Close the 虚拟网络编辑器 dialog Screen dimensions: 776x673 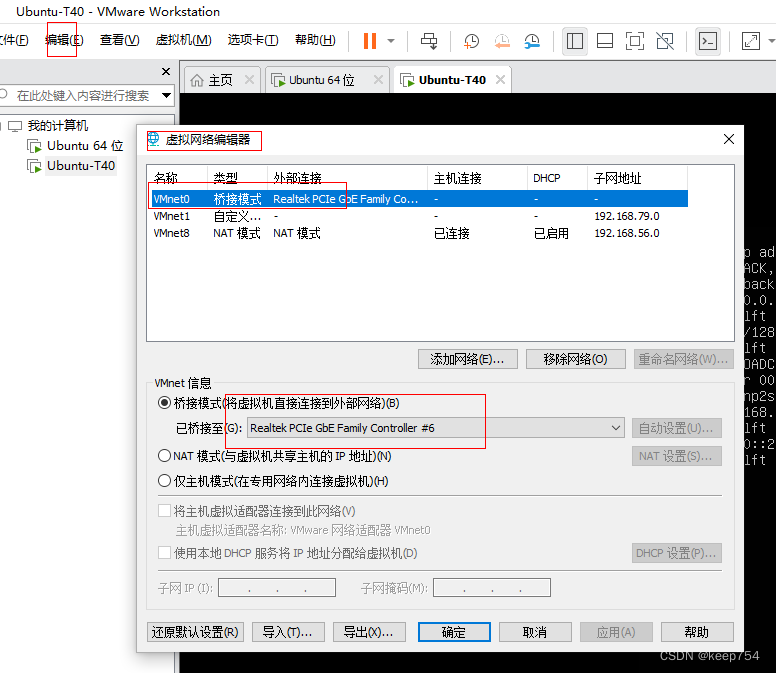(728, 139)
